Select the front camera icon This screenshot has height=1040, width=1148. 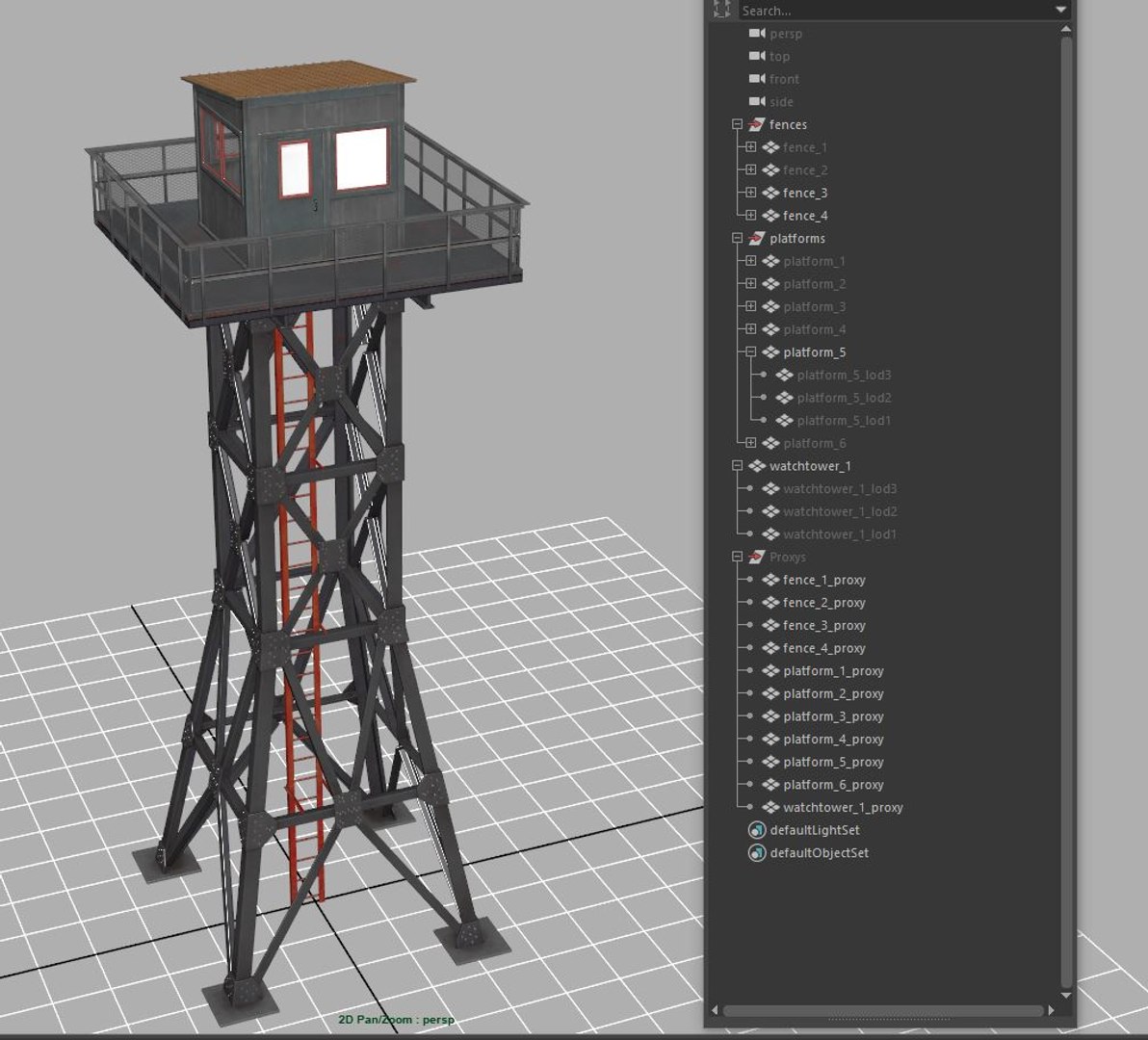[756, 78]
